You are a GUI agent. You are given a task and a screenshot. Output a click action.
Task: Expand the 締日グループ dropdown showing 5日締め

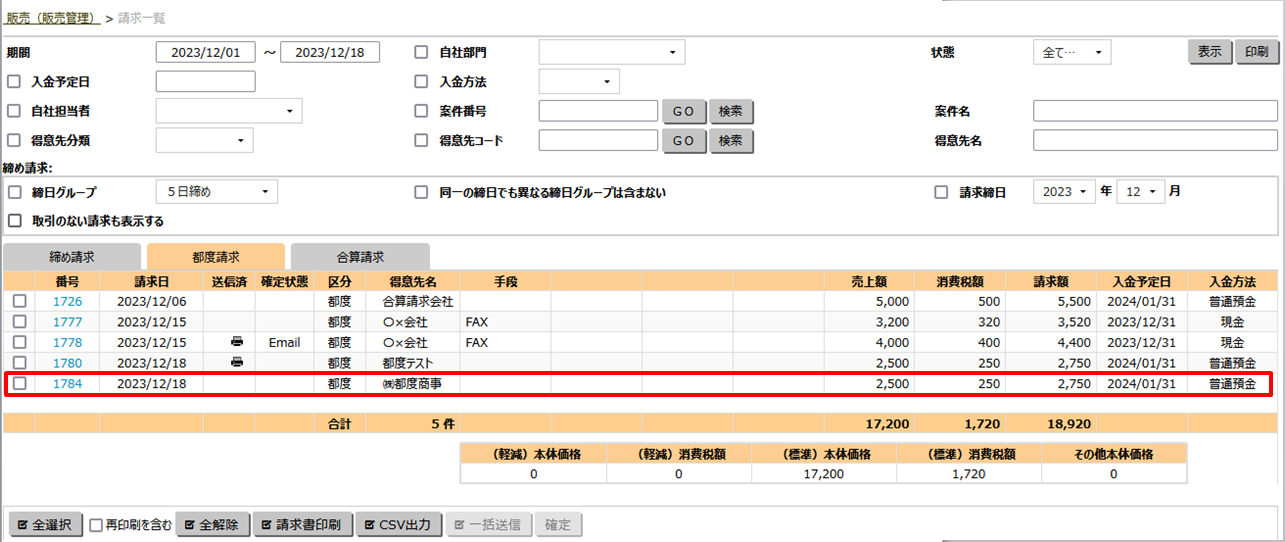tap(217, 192)
